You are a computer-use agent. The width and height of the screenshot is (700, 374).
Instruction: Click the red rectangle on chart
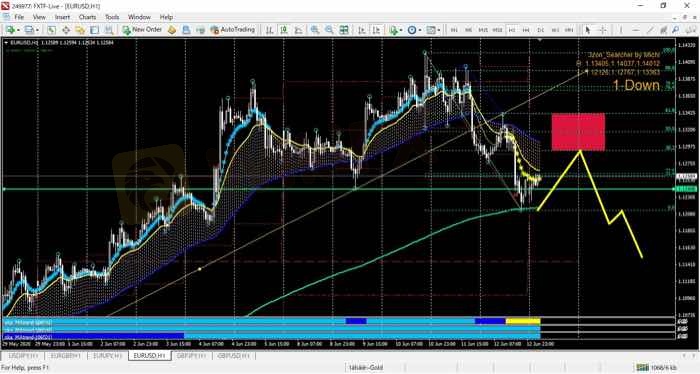pos(579,132)
